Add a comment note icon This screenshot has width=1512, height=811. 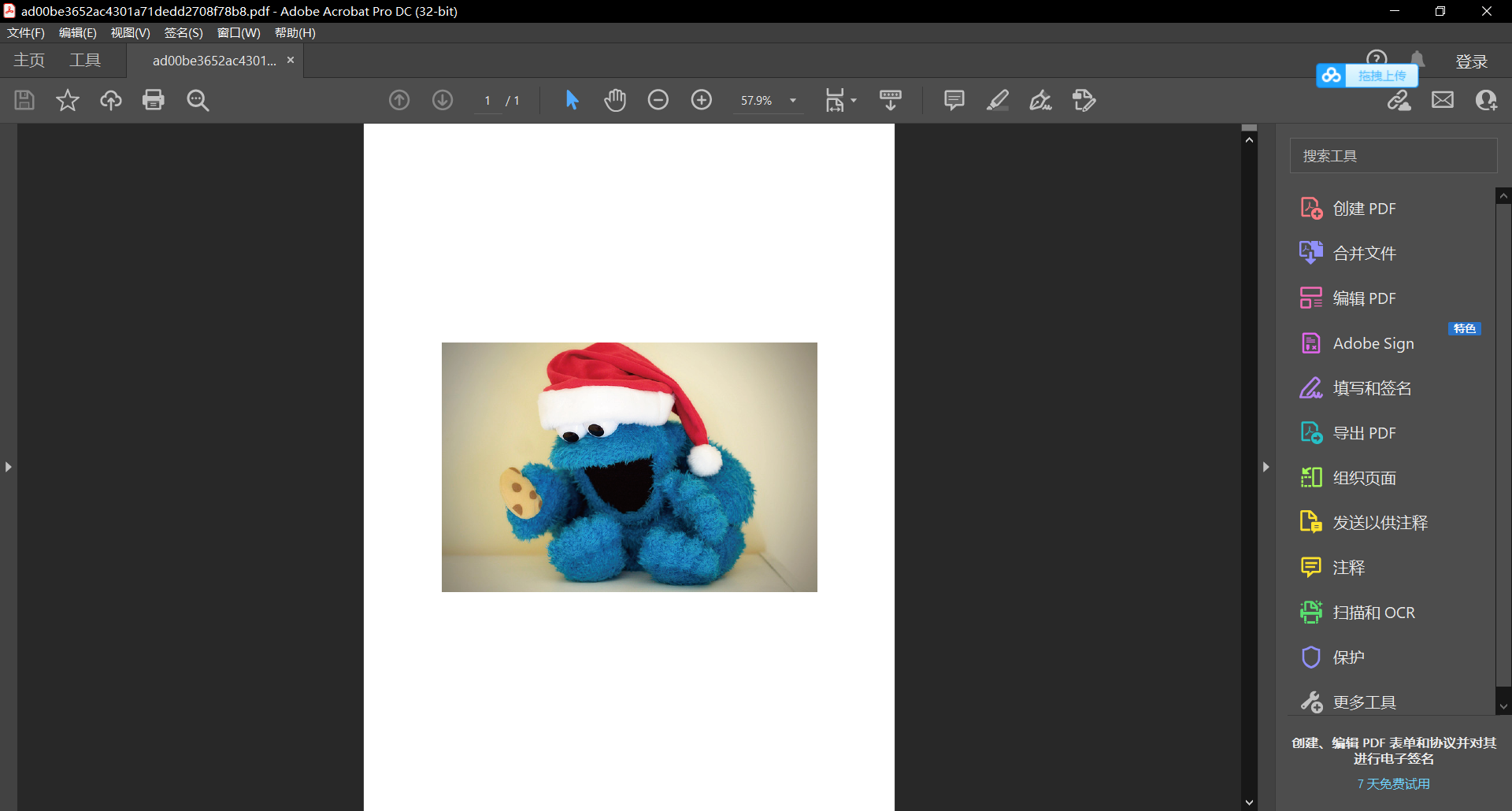(x=954, y=100)
